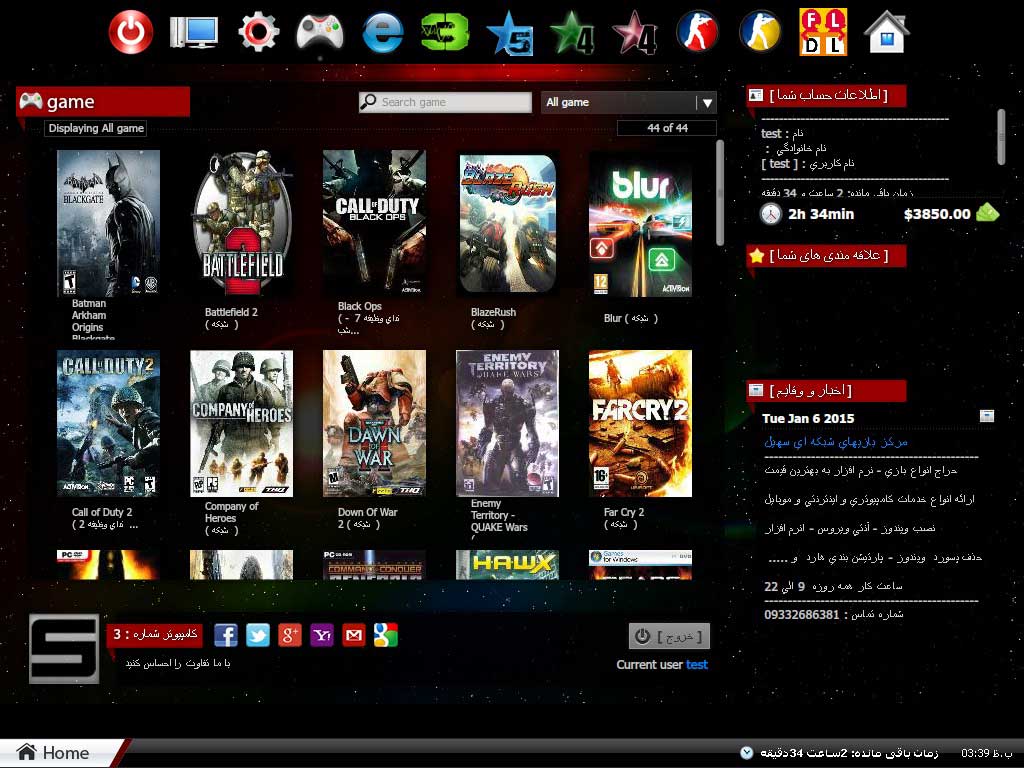This screenshot has width=1024, height=768.
Task: Click the computer monitor icon
Action: pyautogui.click(x=194, y=33)
